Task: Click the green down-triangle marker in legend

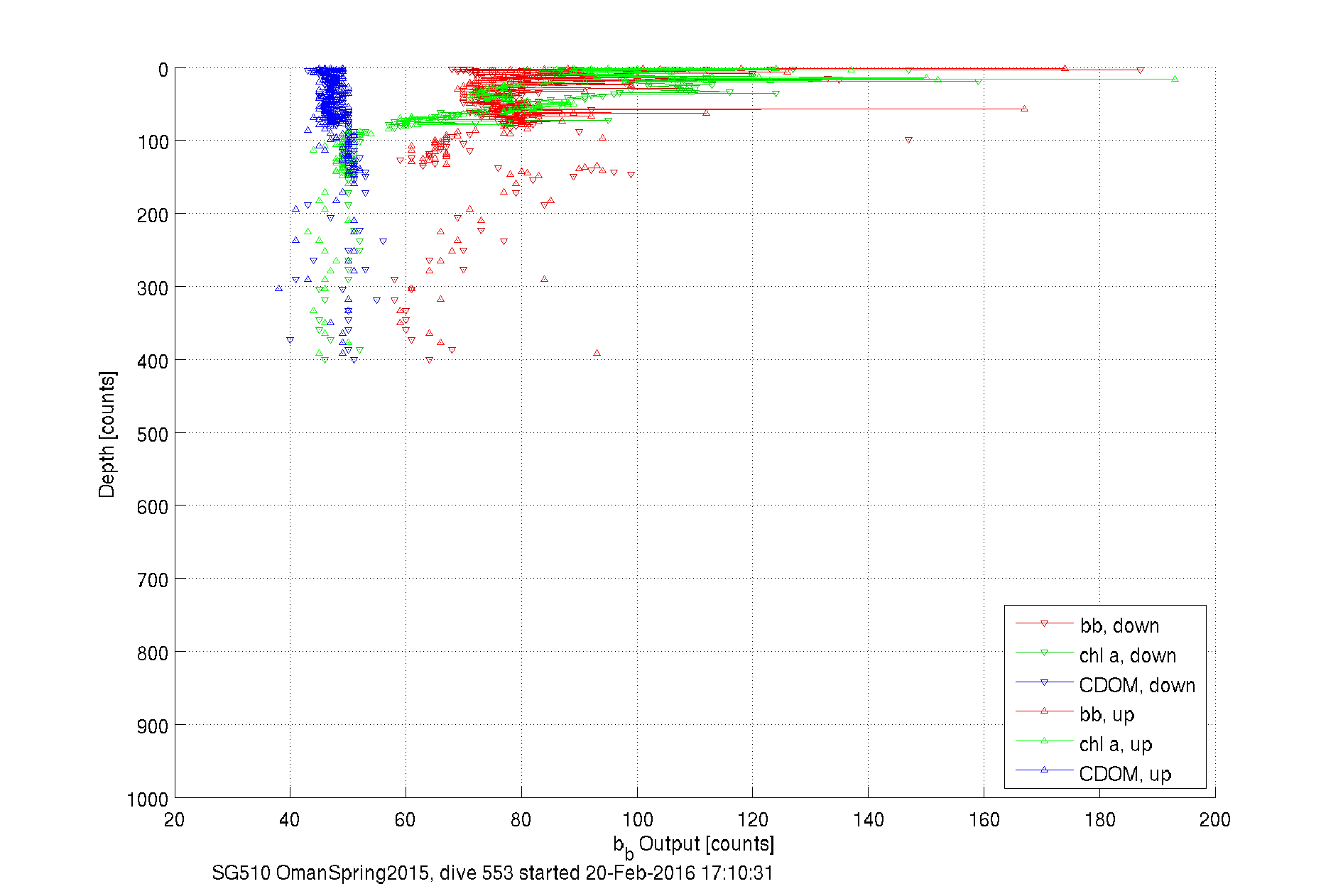Action: point(1044,652)
